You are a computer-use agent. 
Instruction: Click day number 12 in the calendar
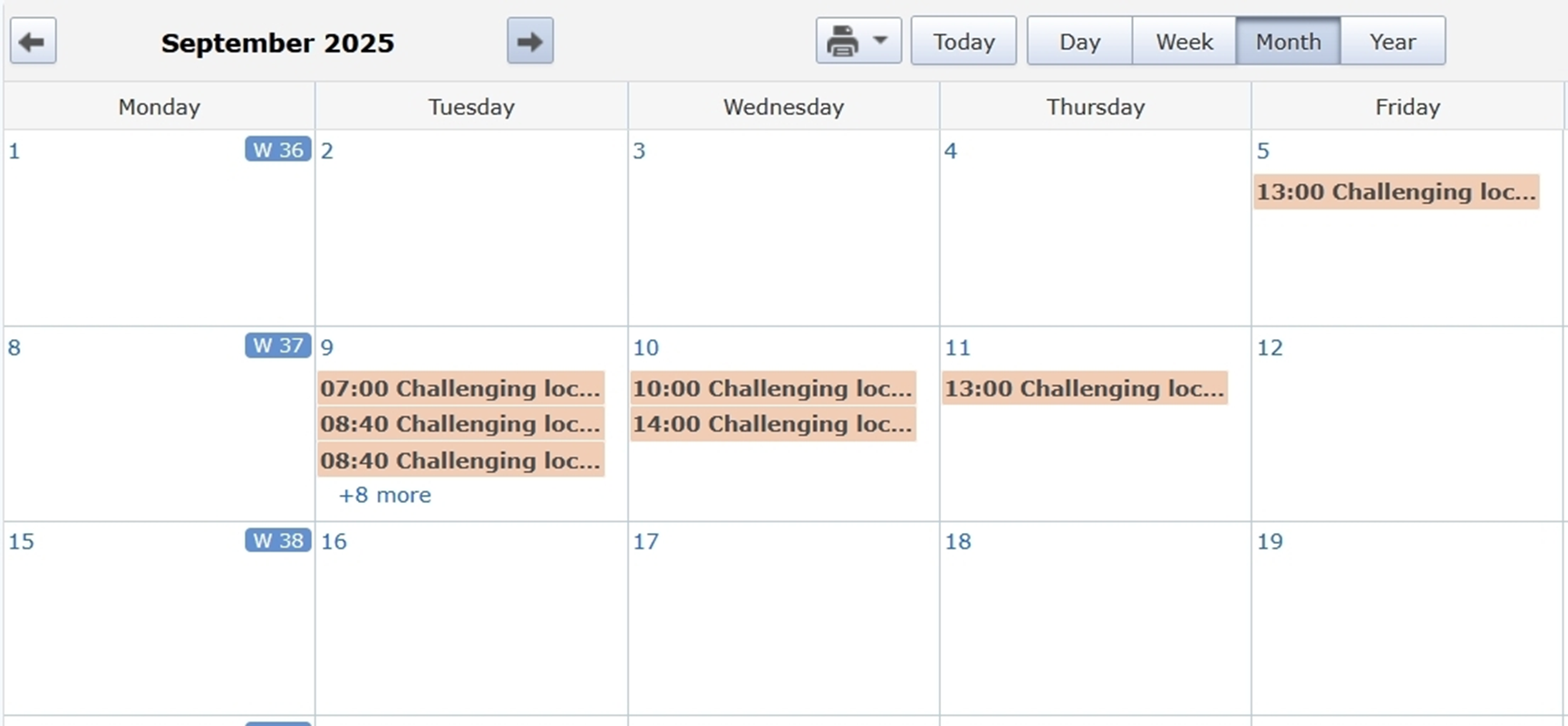point(1269,347)
